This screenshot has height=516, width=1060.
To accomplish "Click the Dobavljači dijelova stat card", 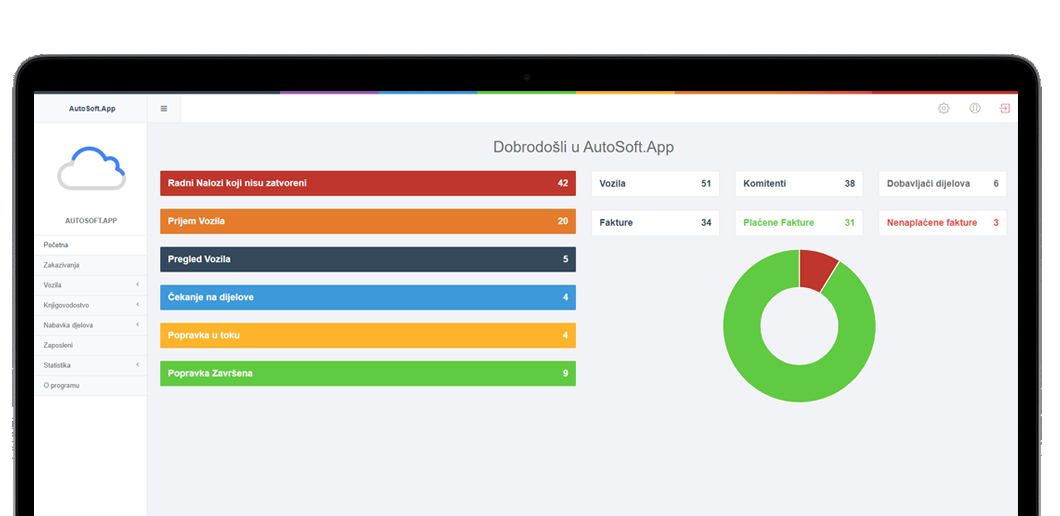I will coord(942,183).
